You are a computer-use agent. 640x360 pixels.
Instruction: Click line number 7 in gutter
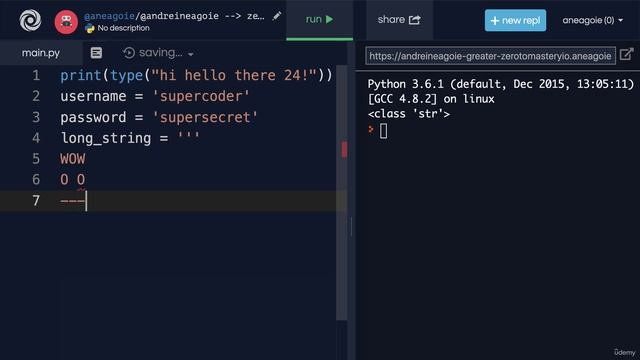(x=36, y=200)
